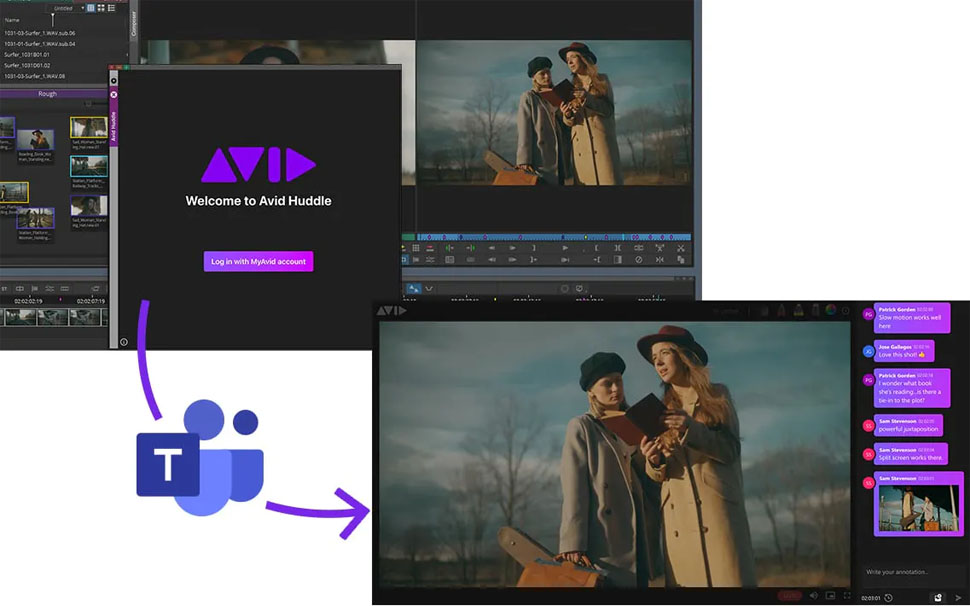This screenshot has width=970, height=606.
Task: Click the Mark Clip icon
Action: point(617,248)
